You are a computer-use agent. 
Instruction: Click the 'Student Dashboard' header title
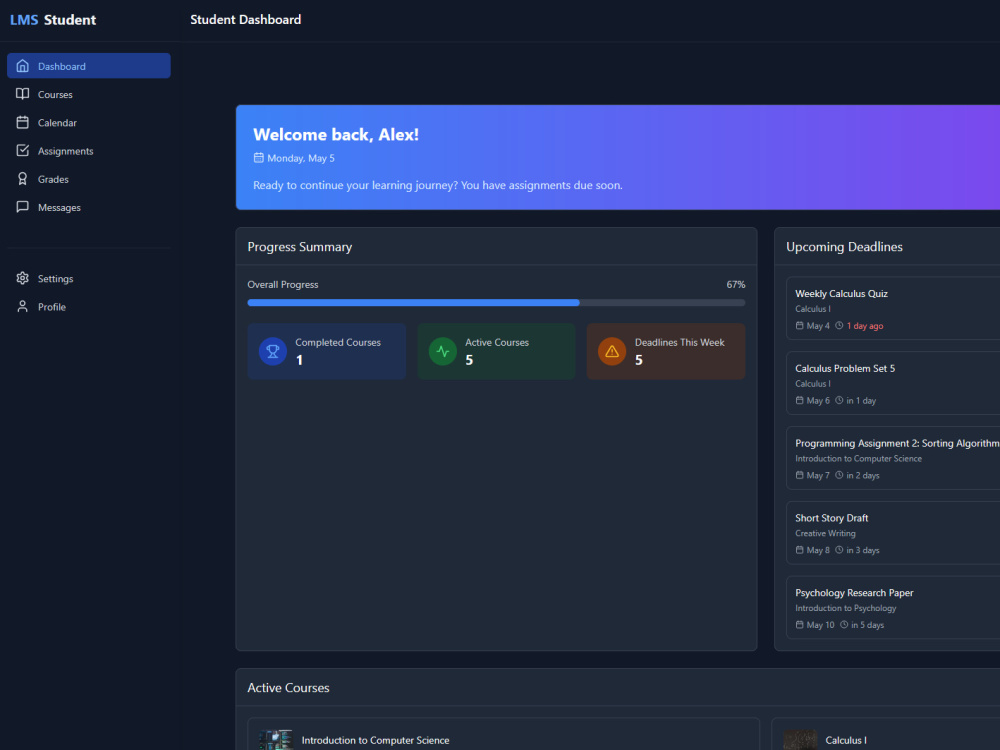coord(246,20)
